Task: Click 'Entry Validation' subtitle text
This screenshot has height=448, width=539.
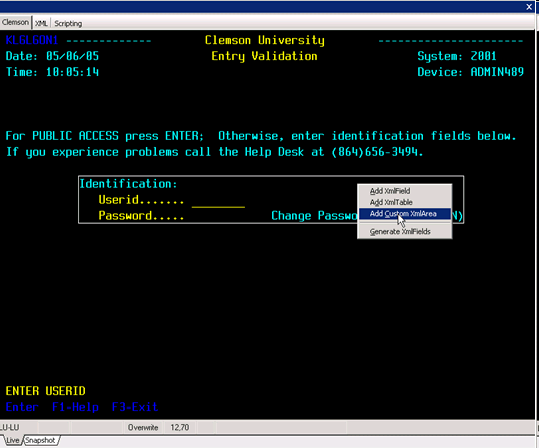Action: pyautogui.click(x=264, y=56)
